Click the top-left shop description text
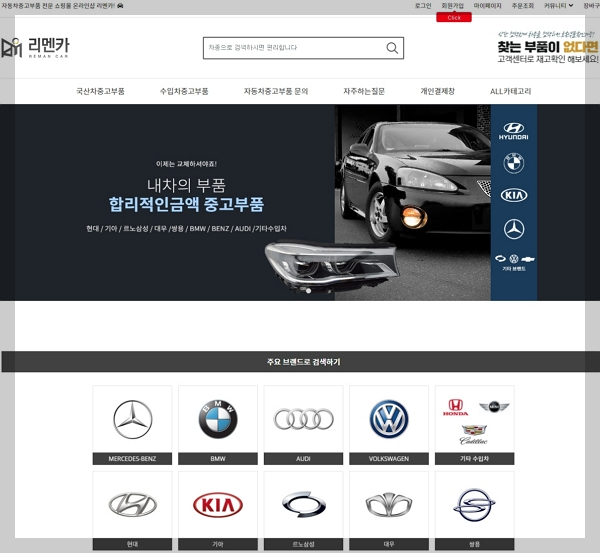 tap(62, 6)
